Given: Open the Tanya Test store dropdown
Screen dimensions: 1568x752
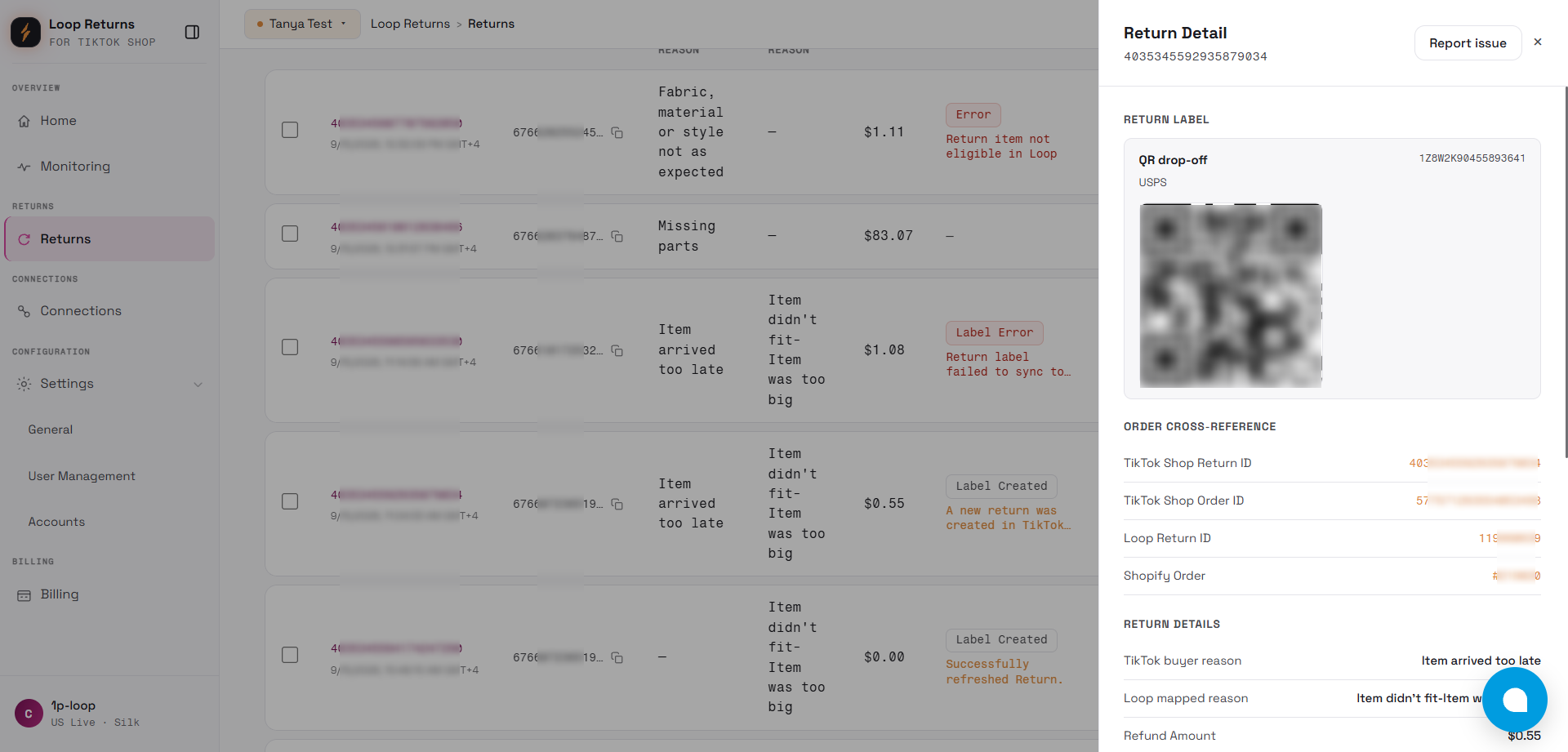Looking at the screenshot, I should (302, 24).
